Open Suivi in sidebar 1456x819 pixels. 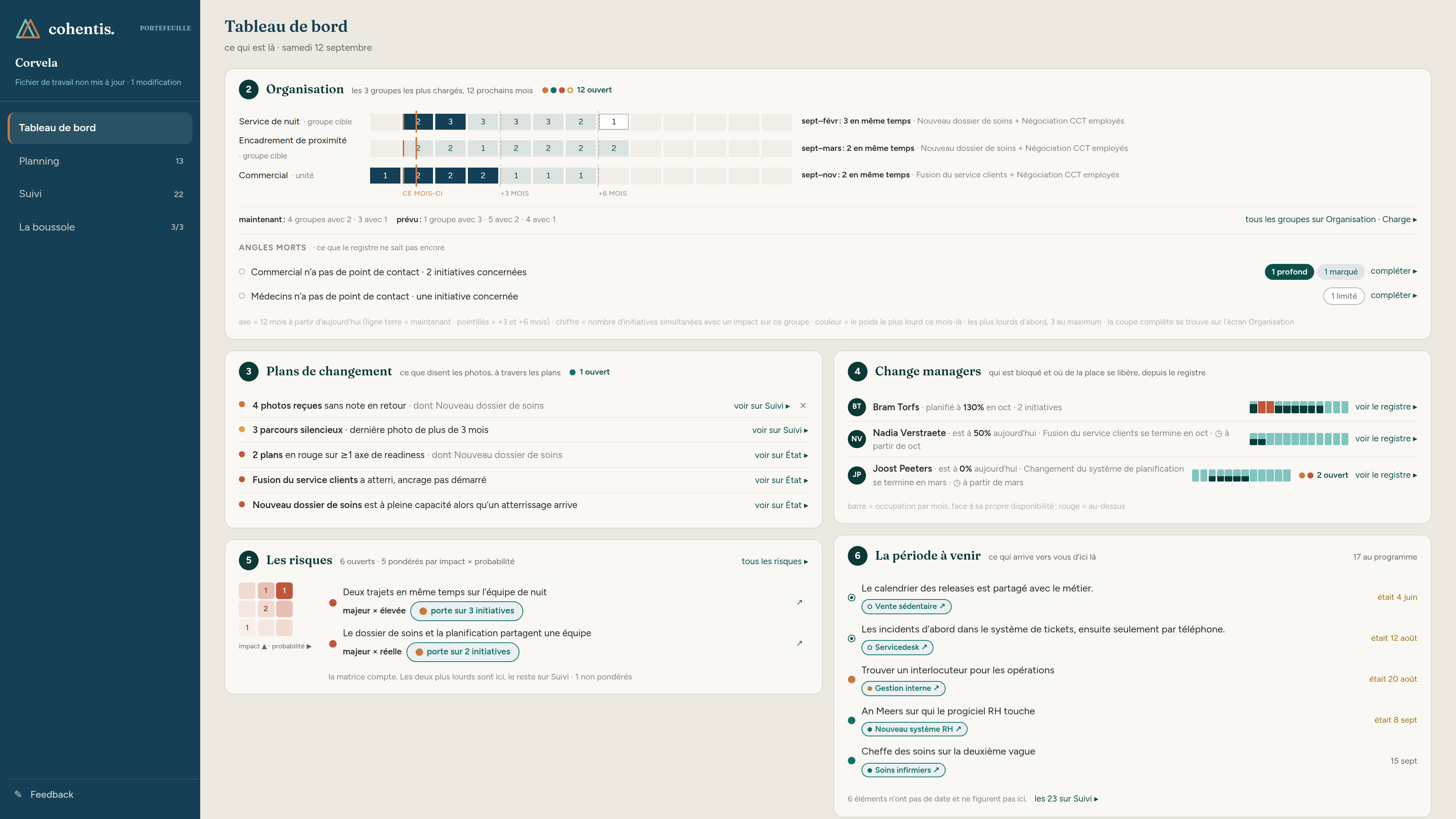click(100, 194)
